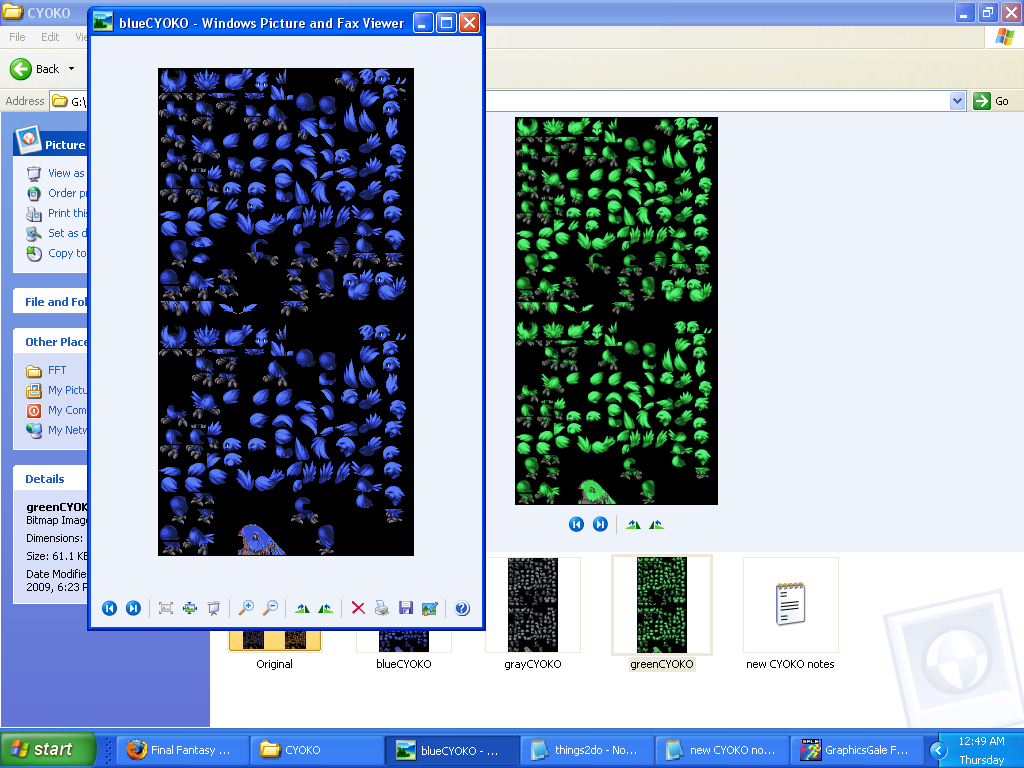The height and width of the screenshot is (768, 1024).
Task: Show image at Actual Size in Picture Viewer
Action: [x=190, y=609]
